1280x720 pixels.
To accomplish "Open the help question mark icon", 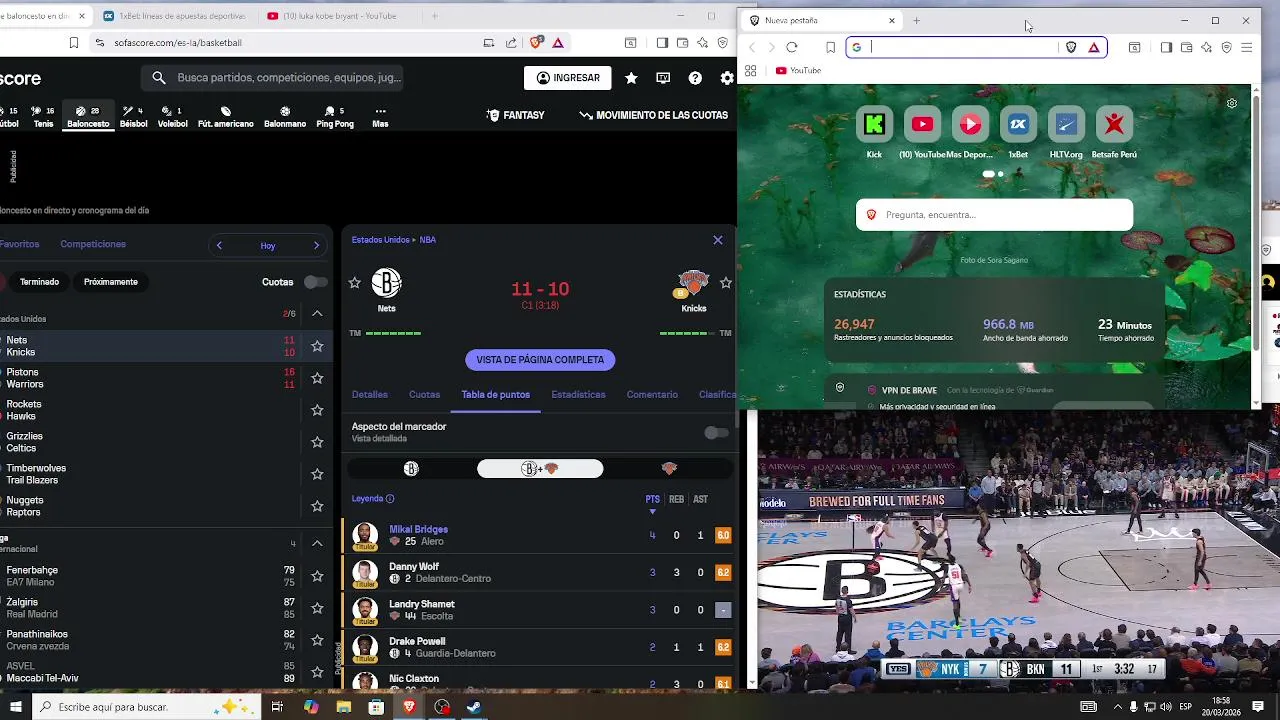I will coord(695,78).
